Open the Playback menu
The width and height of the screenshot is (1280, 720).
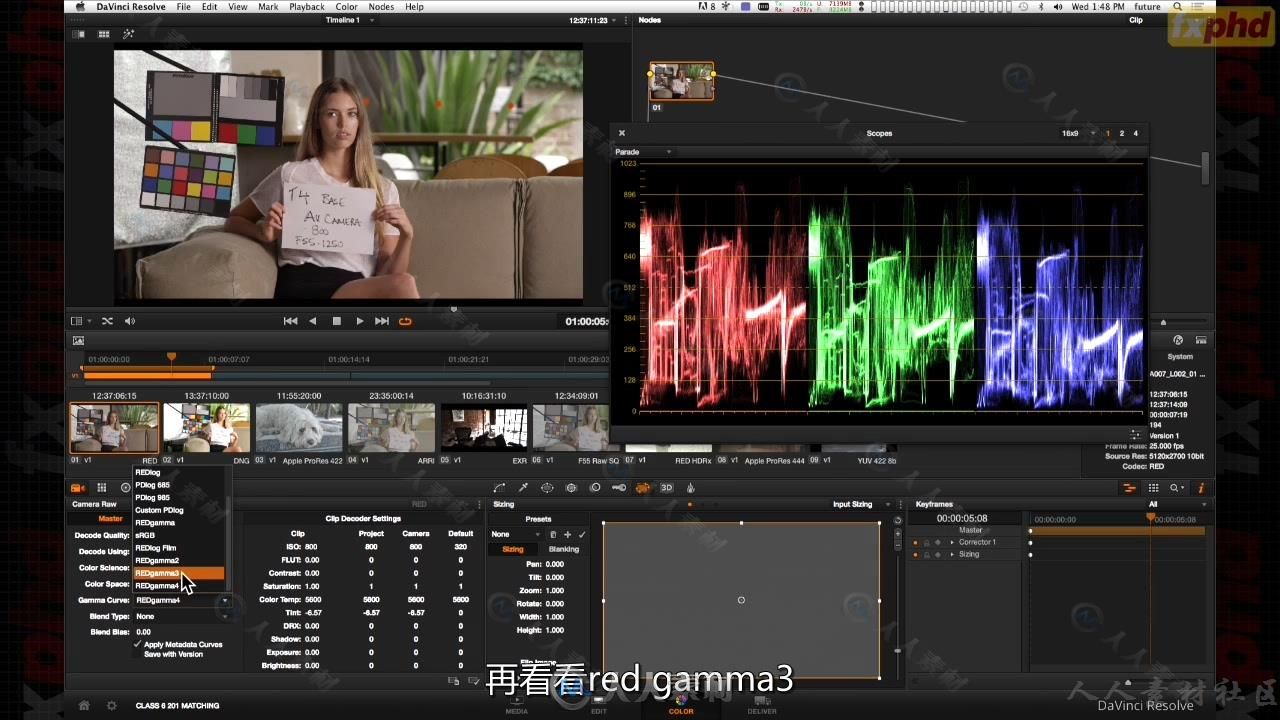[307, 7]
